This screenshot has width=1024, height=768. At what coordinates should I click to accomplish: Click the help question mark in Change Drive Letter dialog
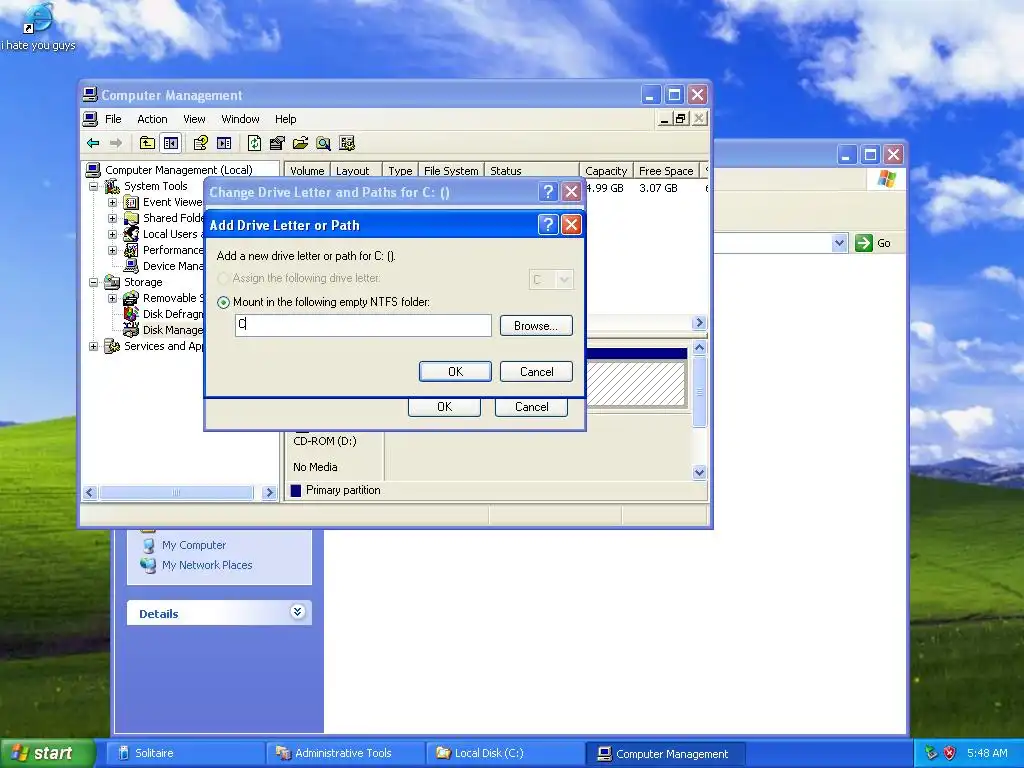pos(548,192)
